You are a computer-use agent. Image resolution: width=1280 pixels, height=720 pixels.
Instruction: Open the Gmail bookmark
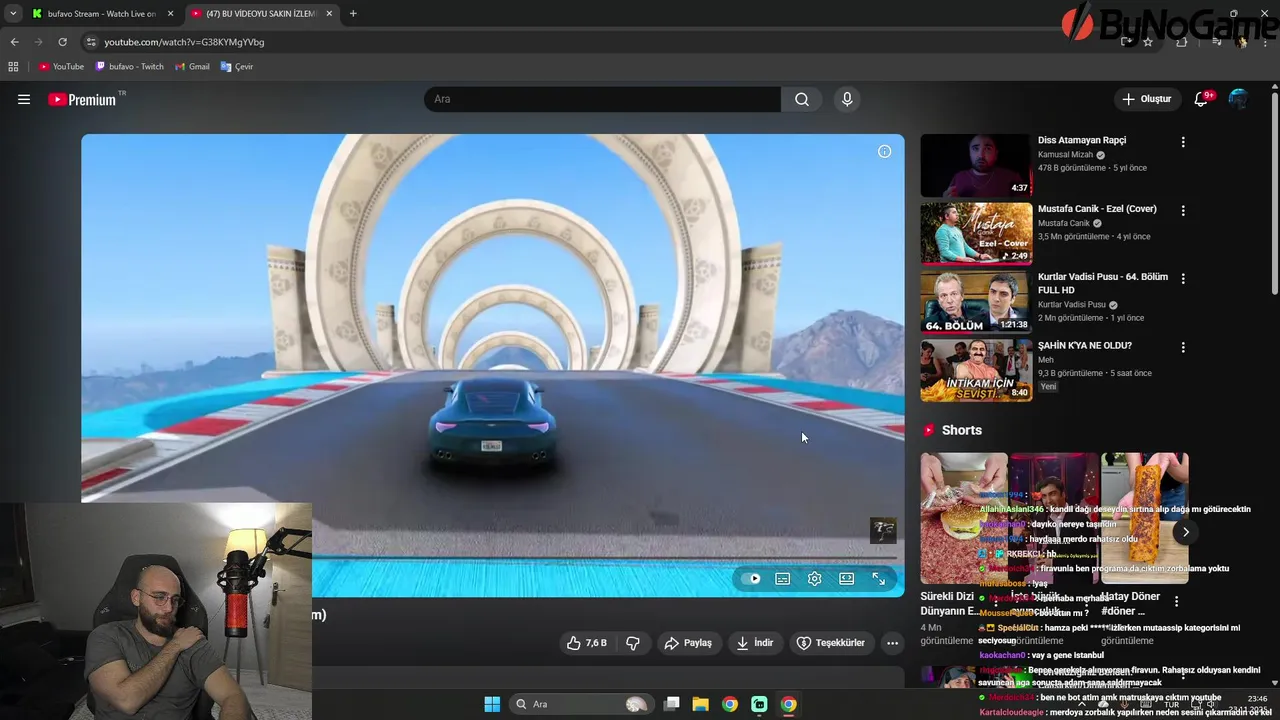(192, 67)
